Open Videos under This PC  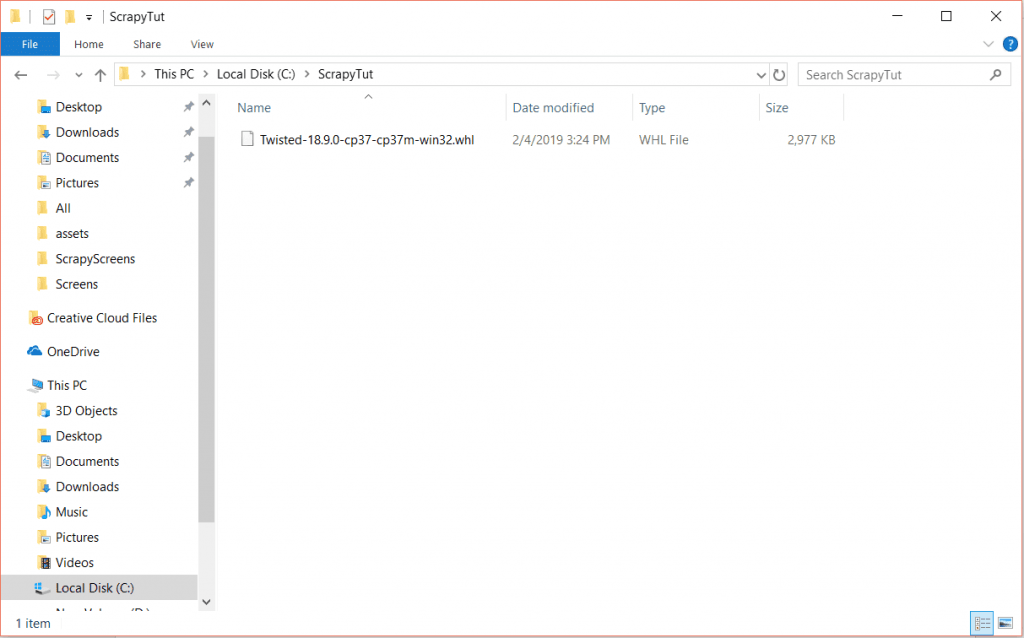click(74, 563)
